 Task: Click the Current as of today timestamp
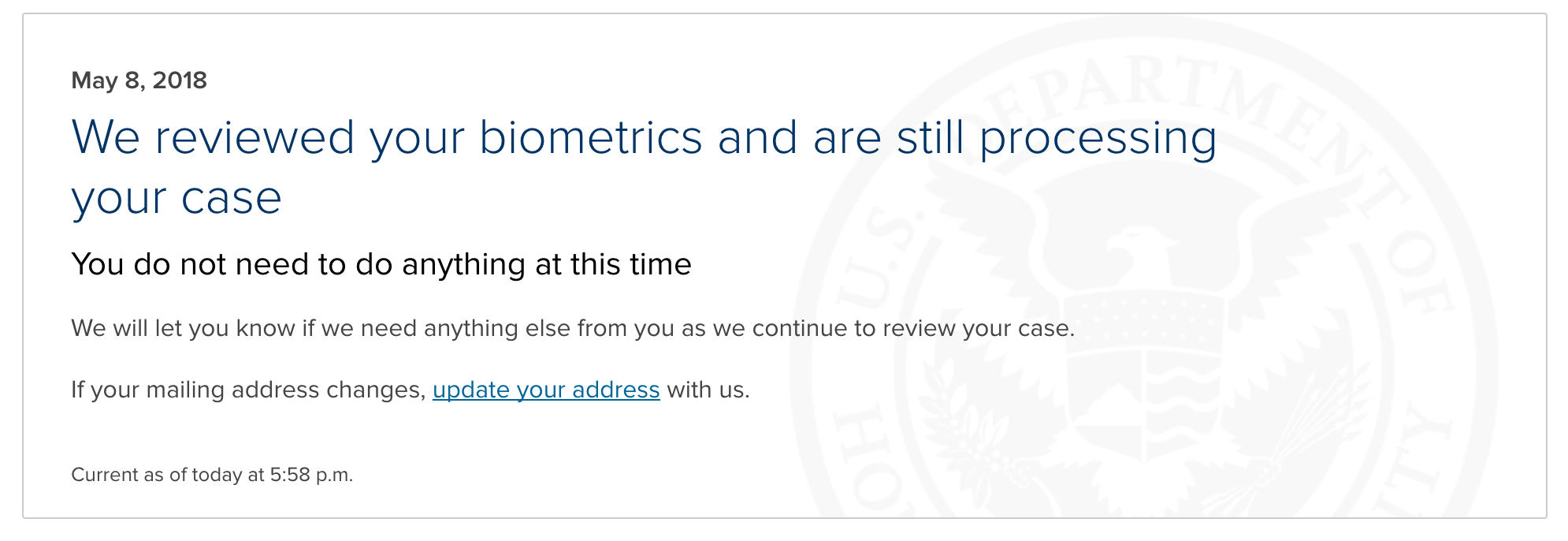[212, 475]
